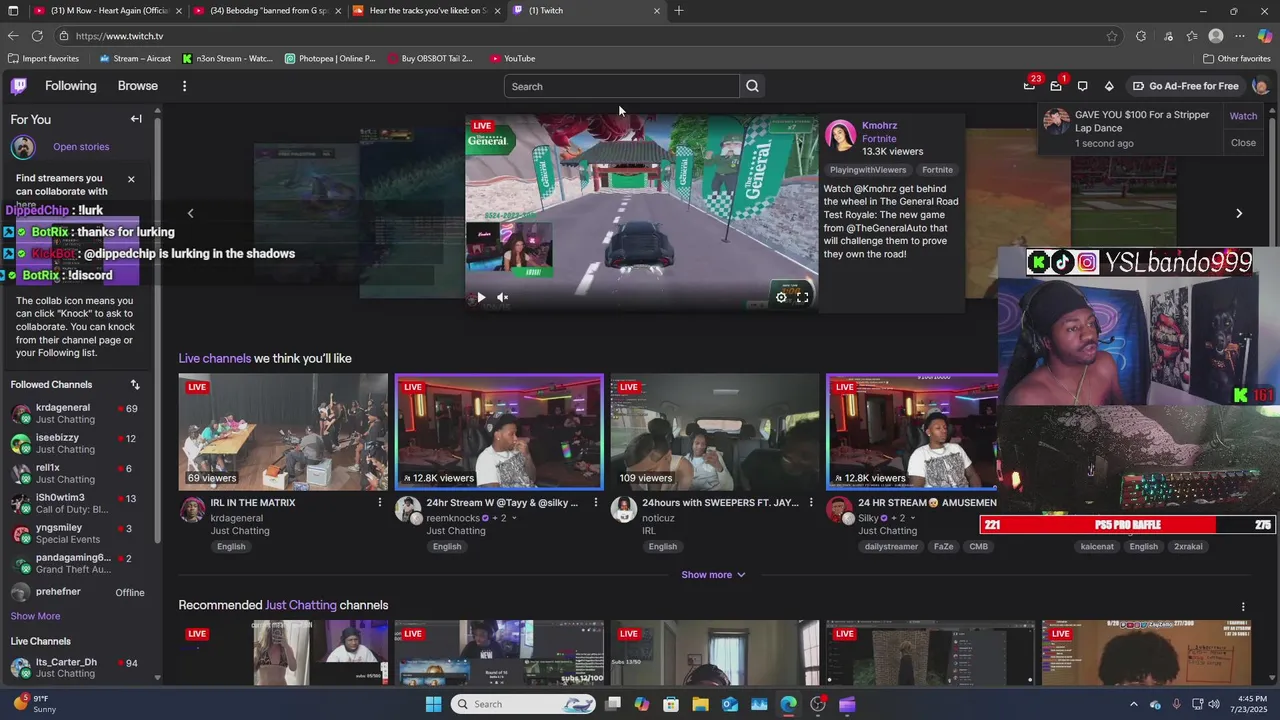Enter fullscreen on featured stream
This screenshot has width=1280, height=720.
click(802, 297)
